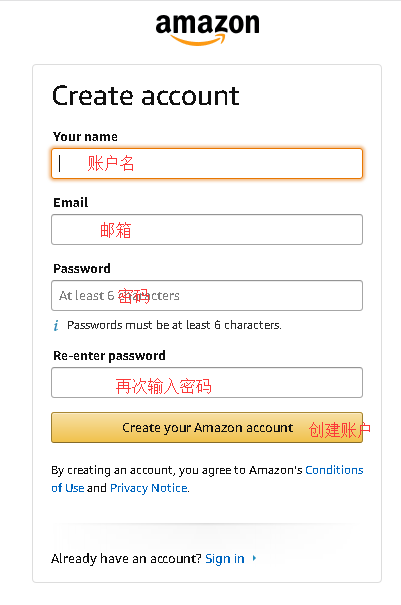Click the Your name label

point(85,137)
